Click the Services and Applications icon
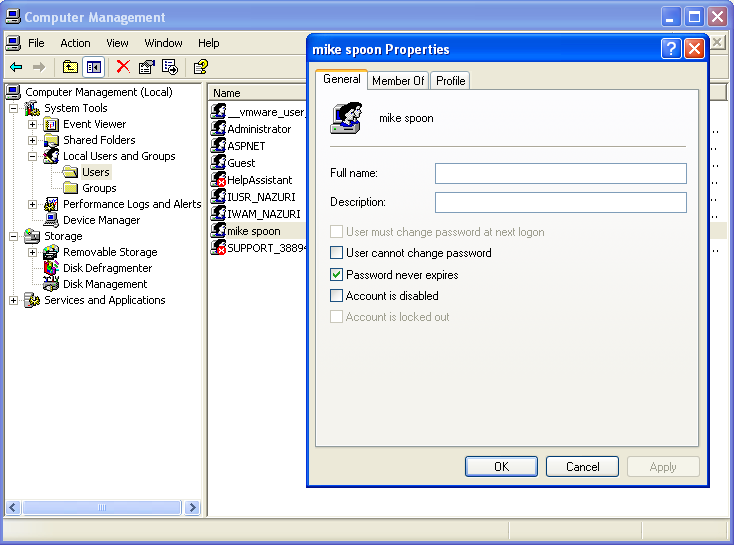 [x=32, y=300]
